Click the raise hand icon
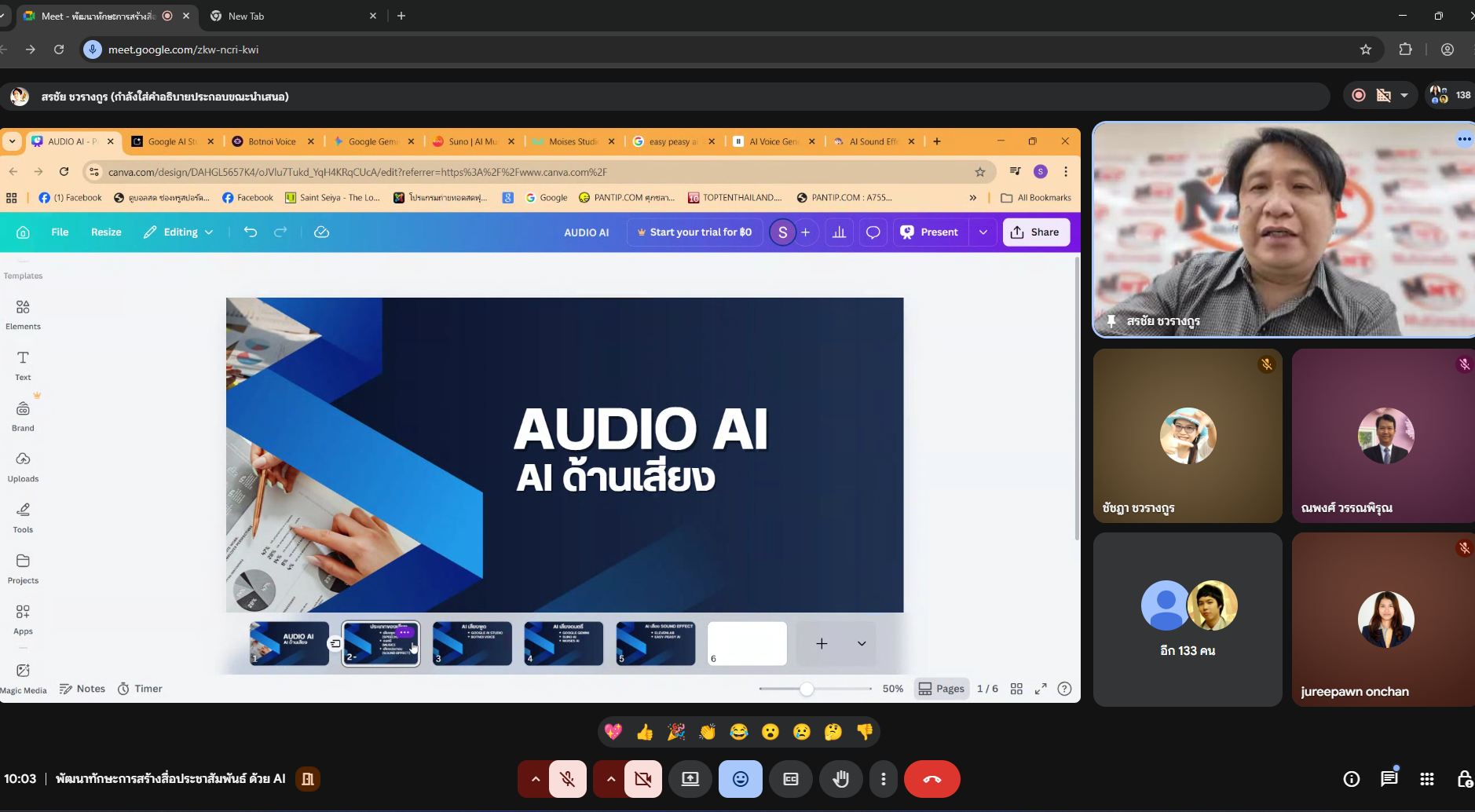Screen dimensions: 1475x812 tap(840, 779)
